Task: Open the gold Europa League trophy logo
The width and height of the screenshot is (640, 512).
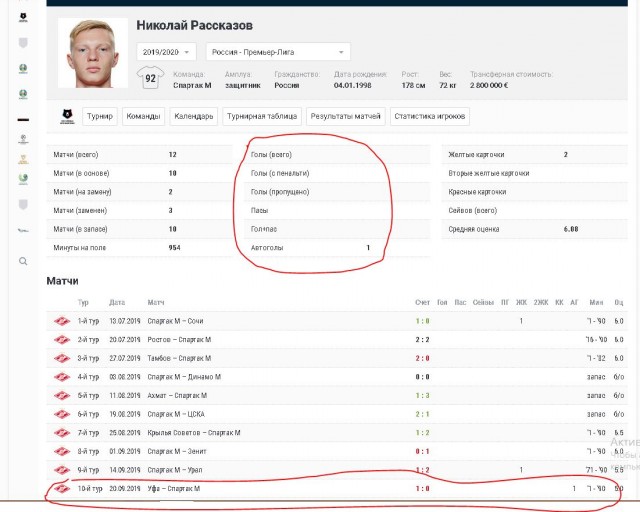Action: pos(23,159)
